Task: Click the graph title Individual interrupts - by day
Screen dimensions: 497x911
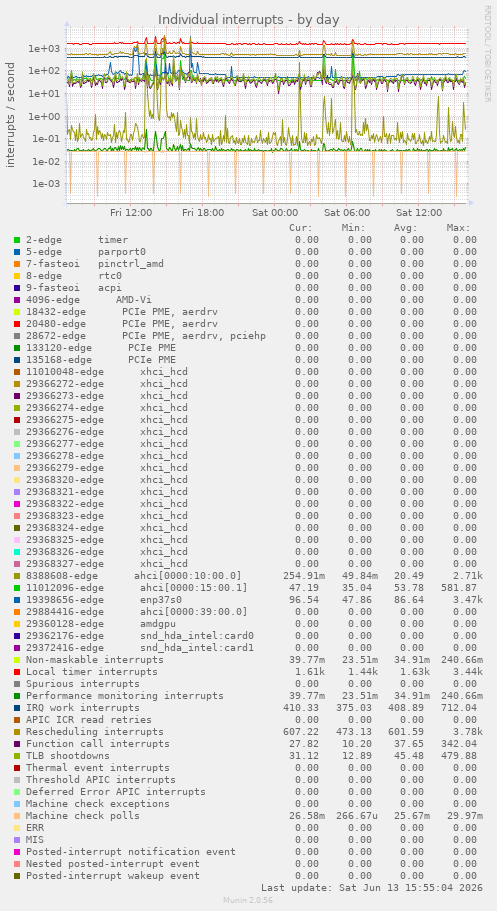Action: coord(249,20)
